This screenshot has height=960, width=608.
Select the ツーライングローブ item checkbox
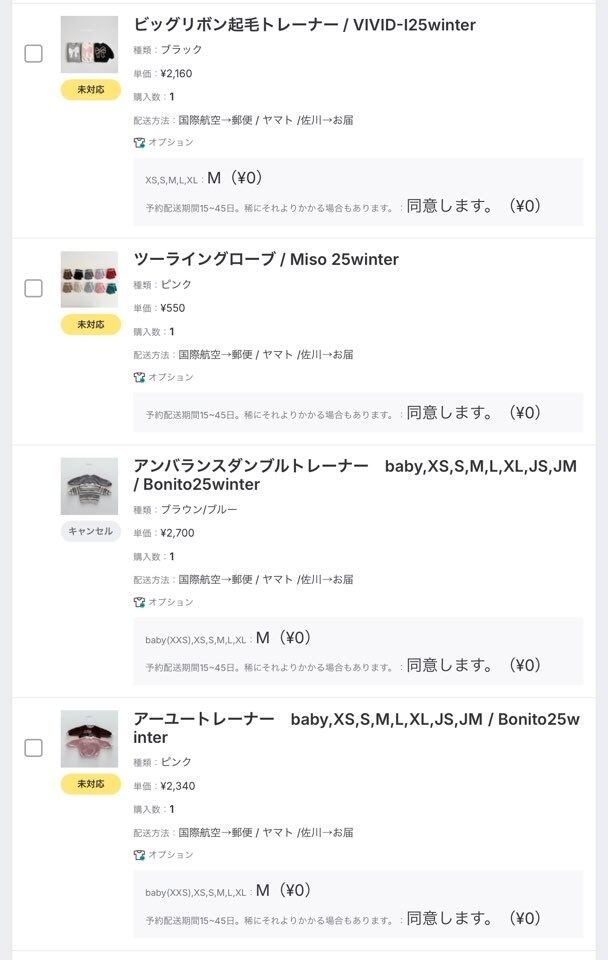(x=33, y=289)
